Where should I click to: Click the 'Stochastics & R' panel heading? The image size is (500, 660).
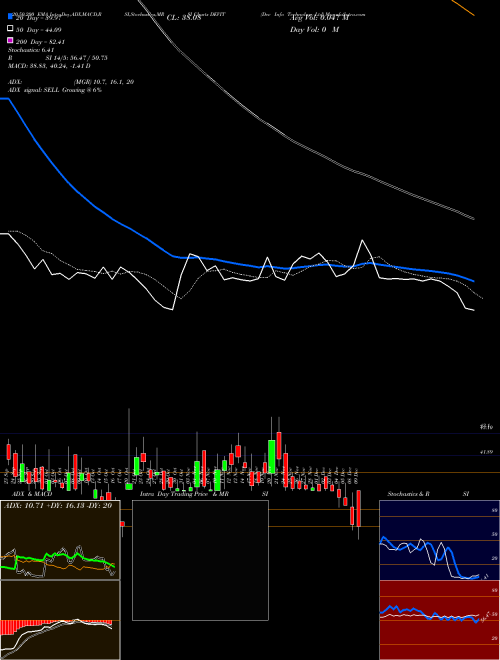409,494
